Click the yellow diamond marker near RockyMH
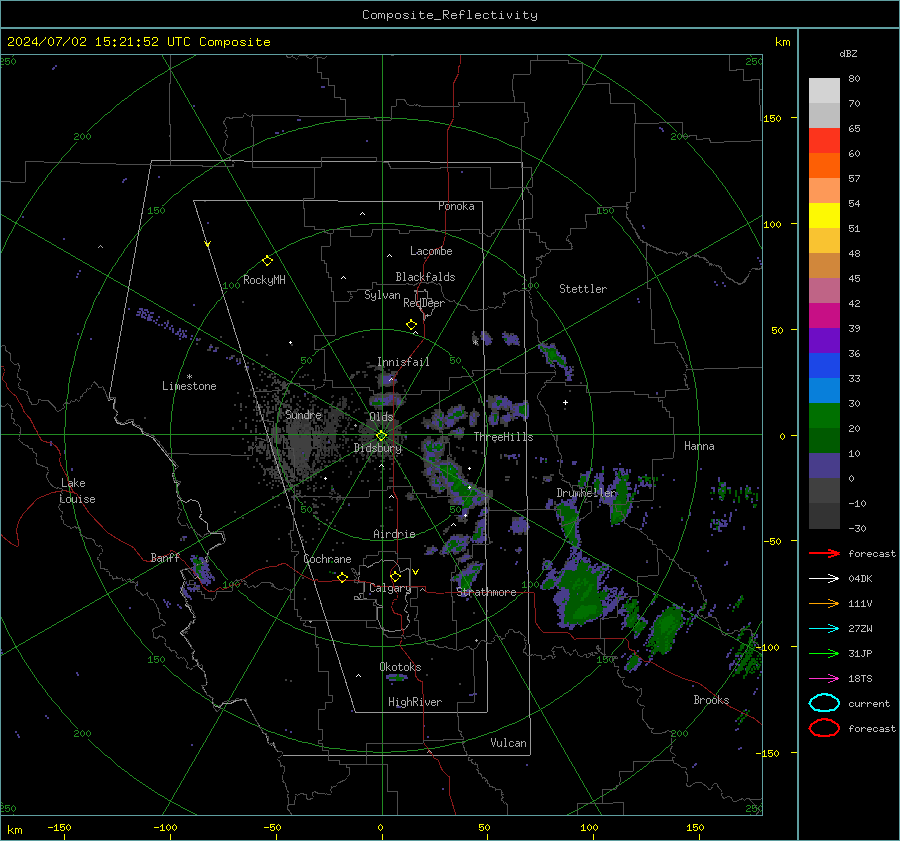The height and width of the screenshot is (841, 900). pos(267,261)
